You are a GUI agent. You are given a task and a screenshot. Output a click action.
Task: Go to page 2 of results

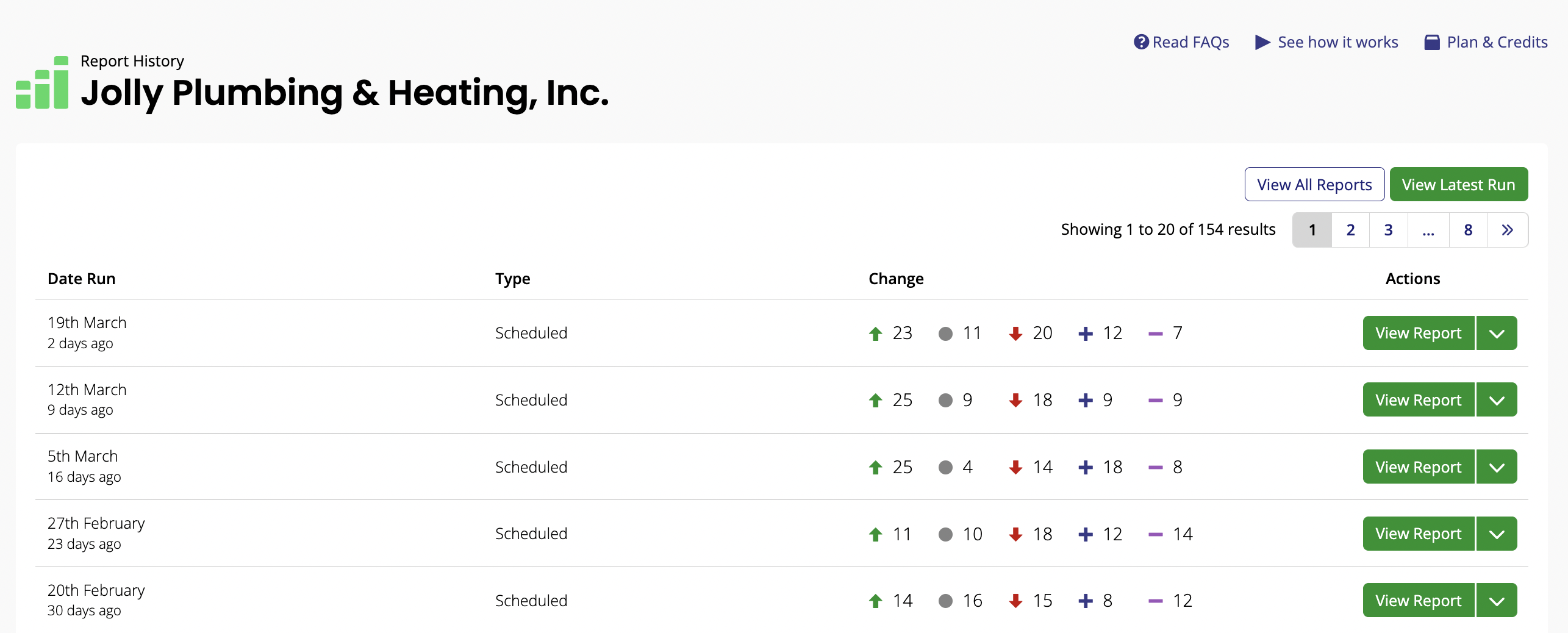tap(1350, 230)
